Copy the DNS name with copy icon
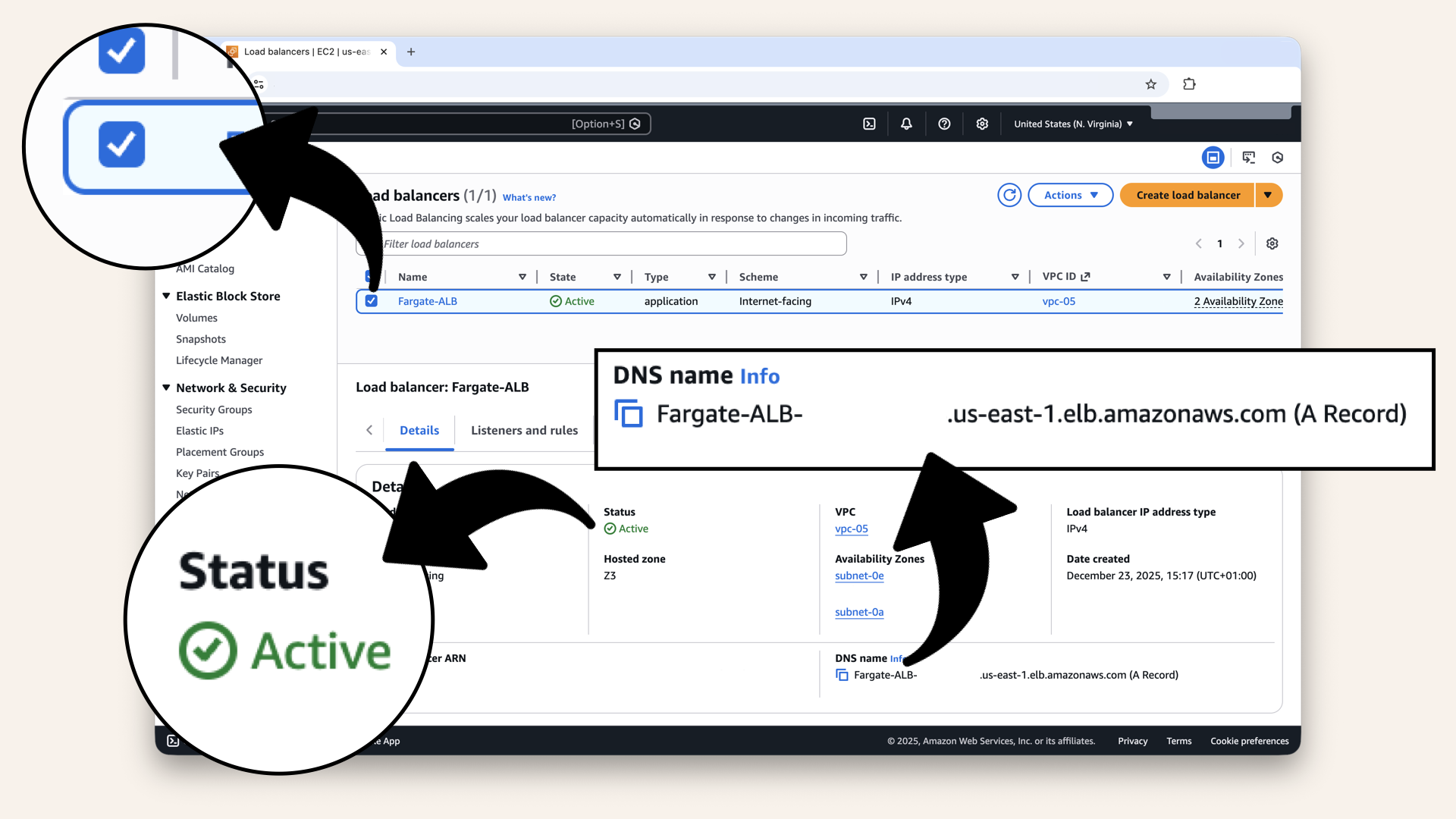 [x=842, y=675]
